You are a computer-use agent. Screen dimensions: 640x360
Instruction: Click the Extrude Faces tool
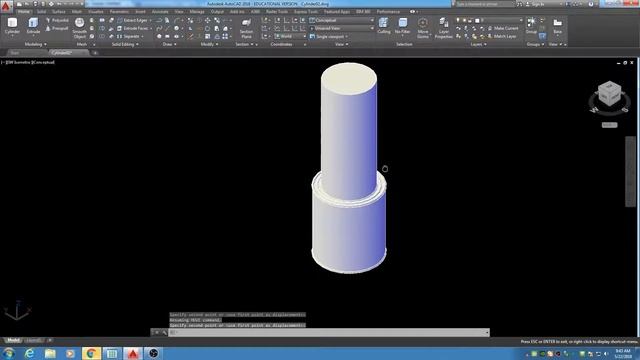pos(133,28)
